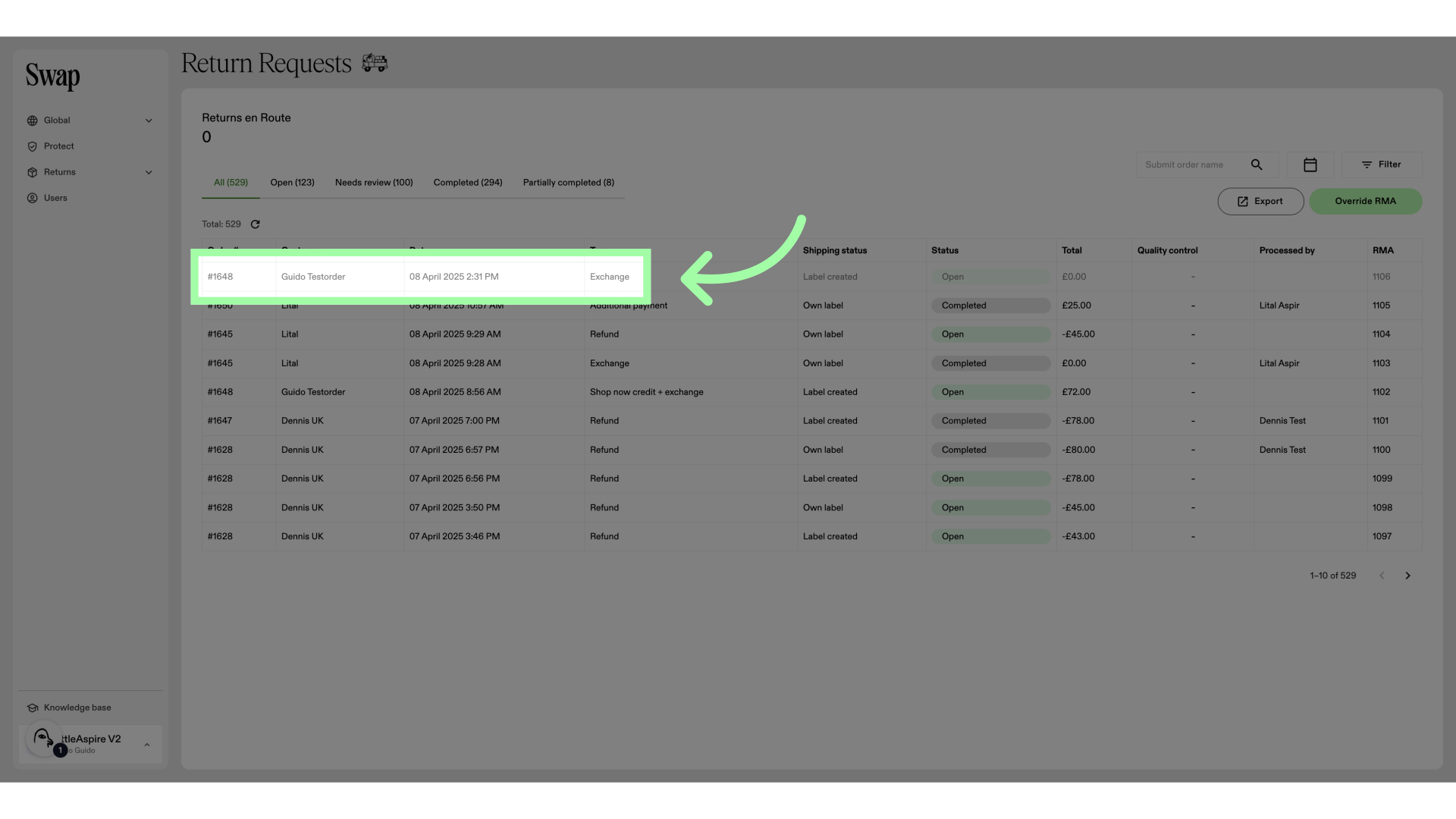Click date 07 April 2025 3:50 PM
This screenshot has height=819, width=1456.
454,507
